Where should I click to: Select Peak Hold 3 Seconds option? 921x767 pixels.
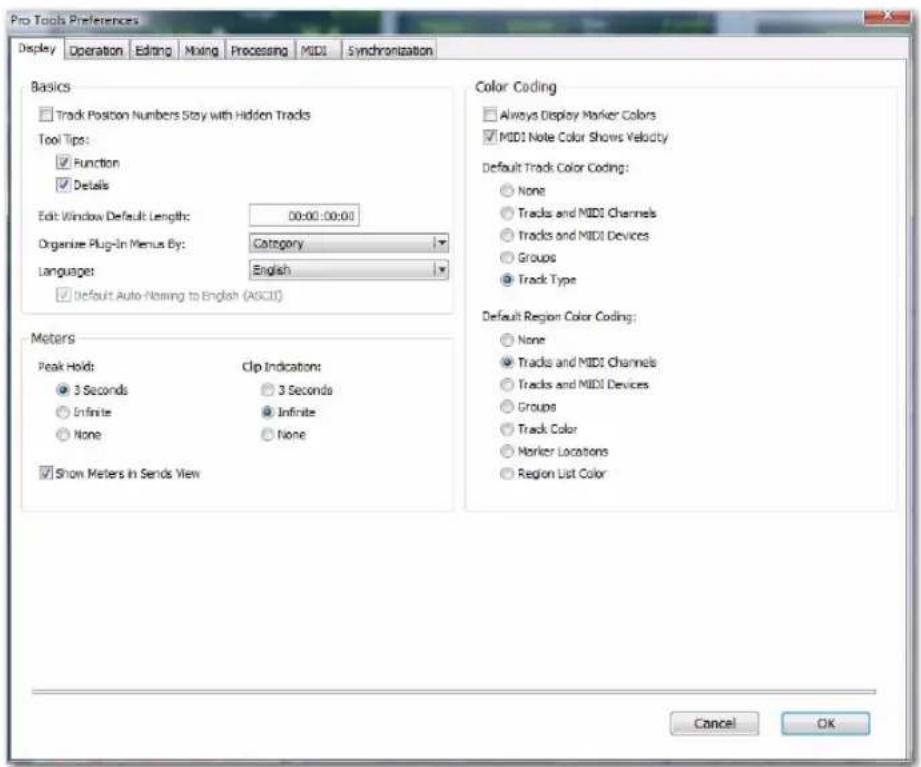point(63,389)
